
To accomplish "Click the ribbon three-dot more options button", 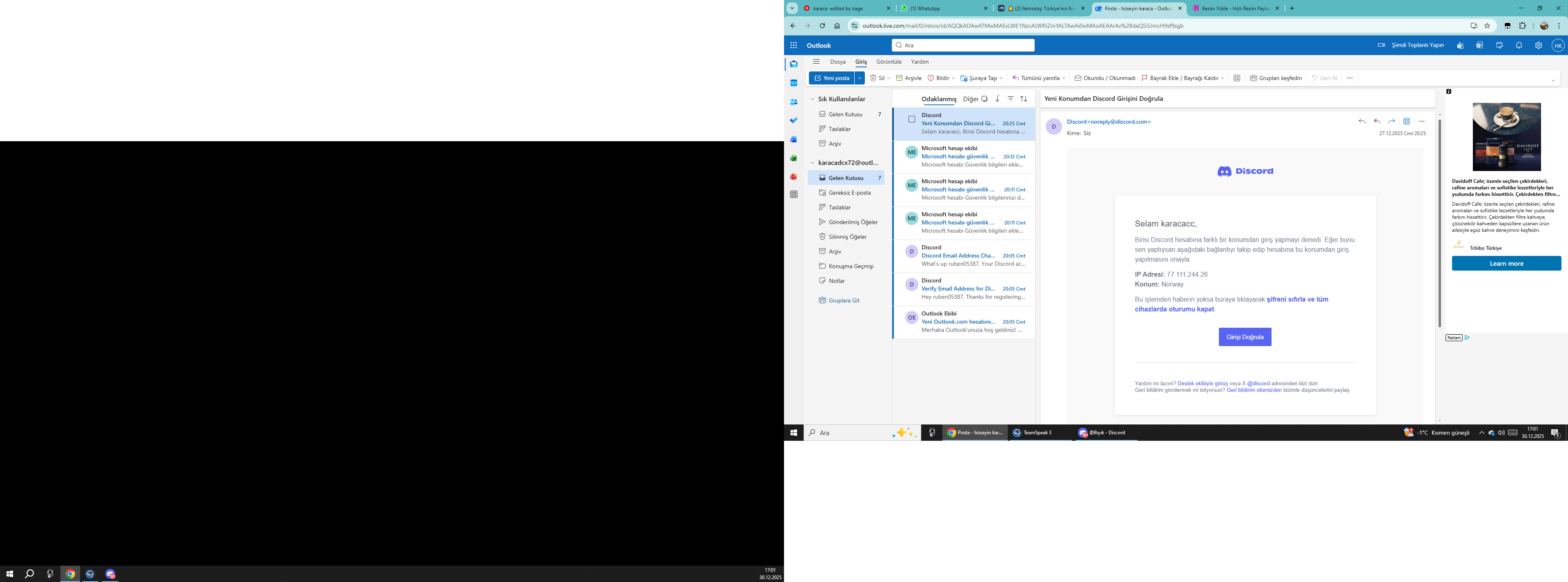I will point(1350,78).
